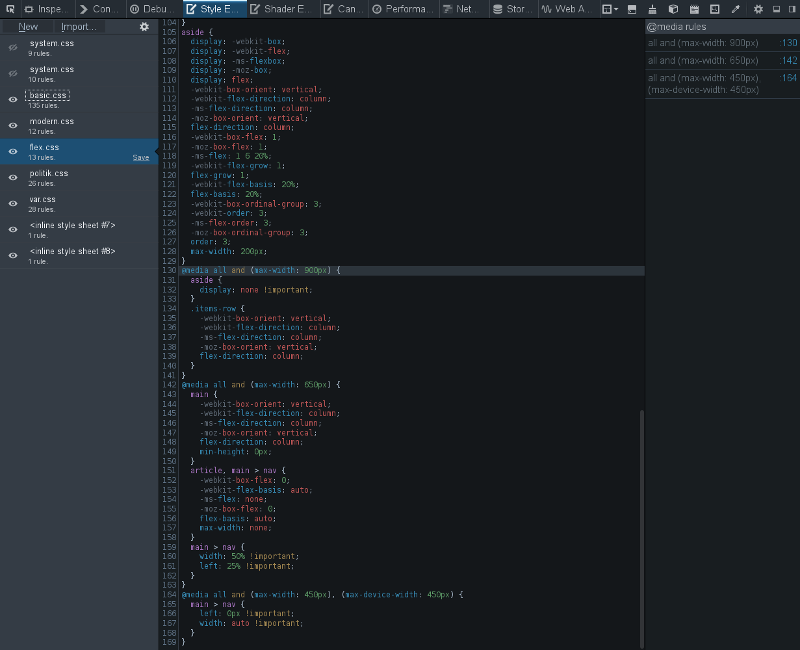Open the developer toolbox settings gear
This screenshot has width=800, height=650.
758,9
